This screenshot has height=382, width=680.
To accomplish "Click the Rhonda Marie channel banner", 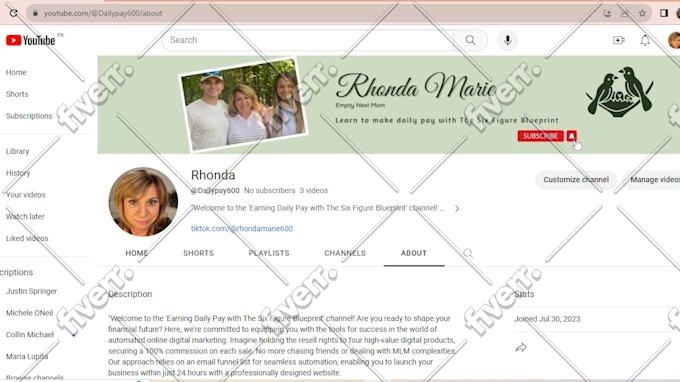I will click(389, 105).
